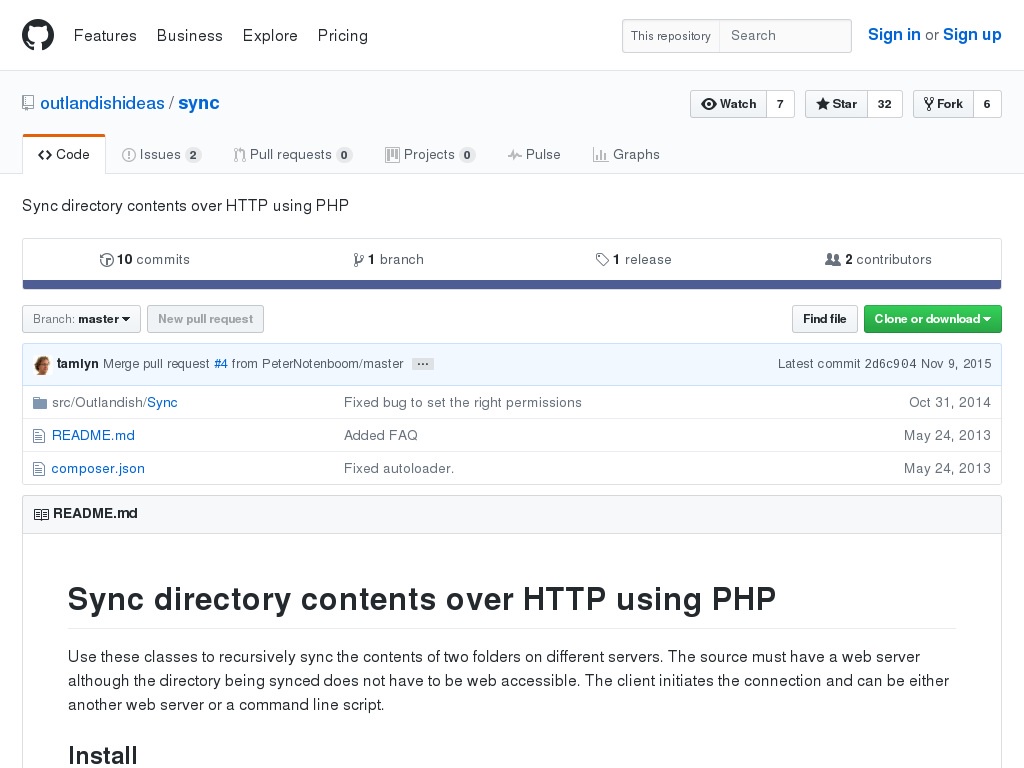
Task: Click Sign up link
Action: point(972,35)
